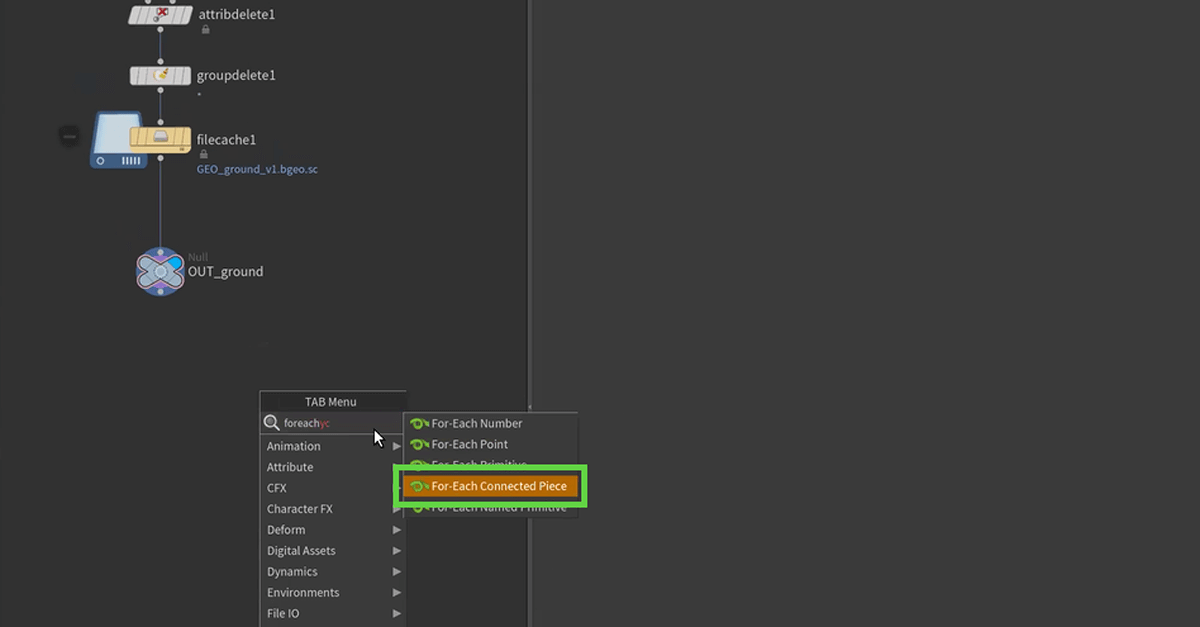Image resolution: width=1200 pixels, height=627 pixels.
Task: Click the blue disk cache badge
Action: point(118,141)
